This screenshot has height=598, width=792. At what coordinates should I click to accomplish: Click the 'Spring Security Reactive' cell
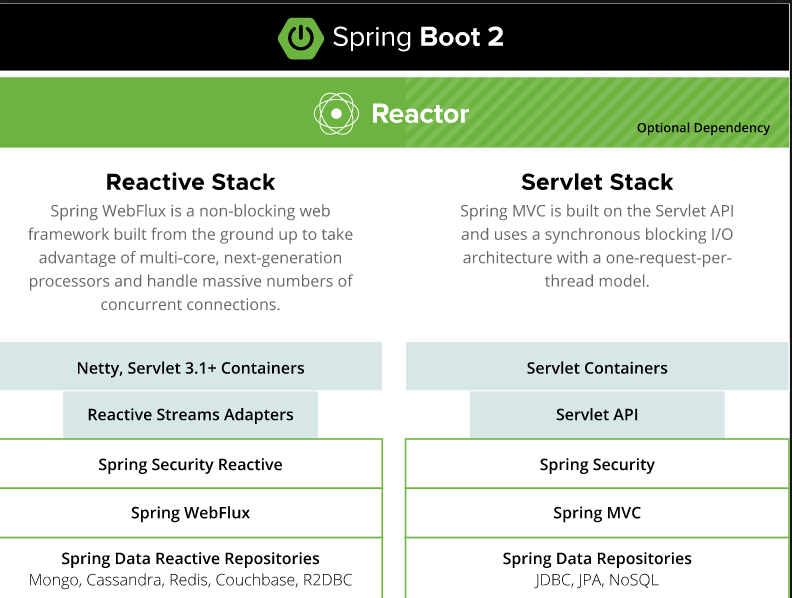coord(190,464)
